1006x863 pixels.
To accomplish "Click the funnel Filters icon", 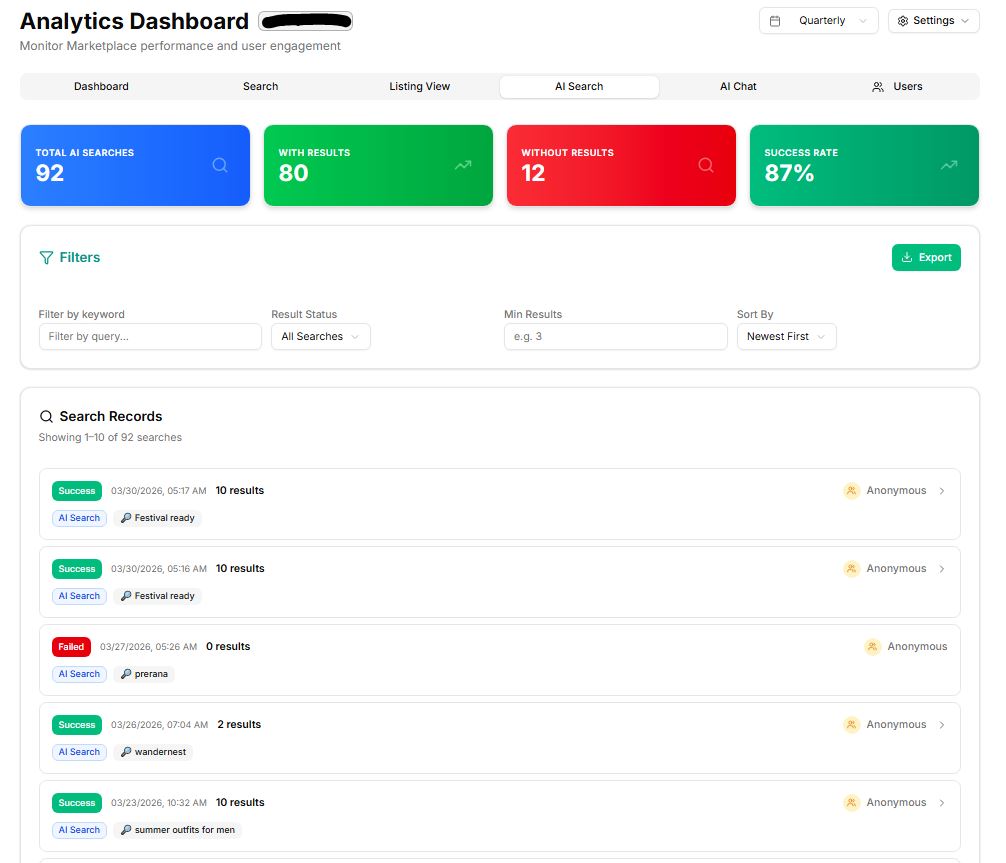I will point(46,258).
